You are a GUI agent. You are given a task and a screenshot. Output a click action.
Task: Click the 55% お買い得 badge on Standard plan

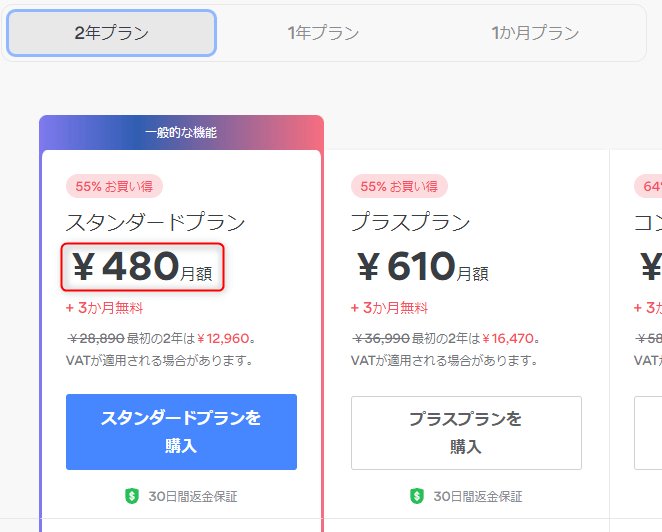click(114, 186)
